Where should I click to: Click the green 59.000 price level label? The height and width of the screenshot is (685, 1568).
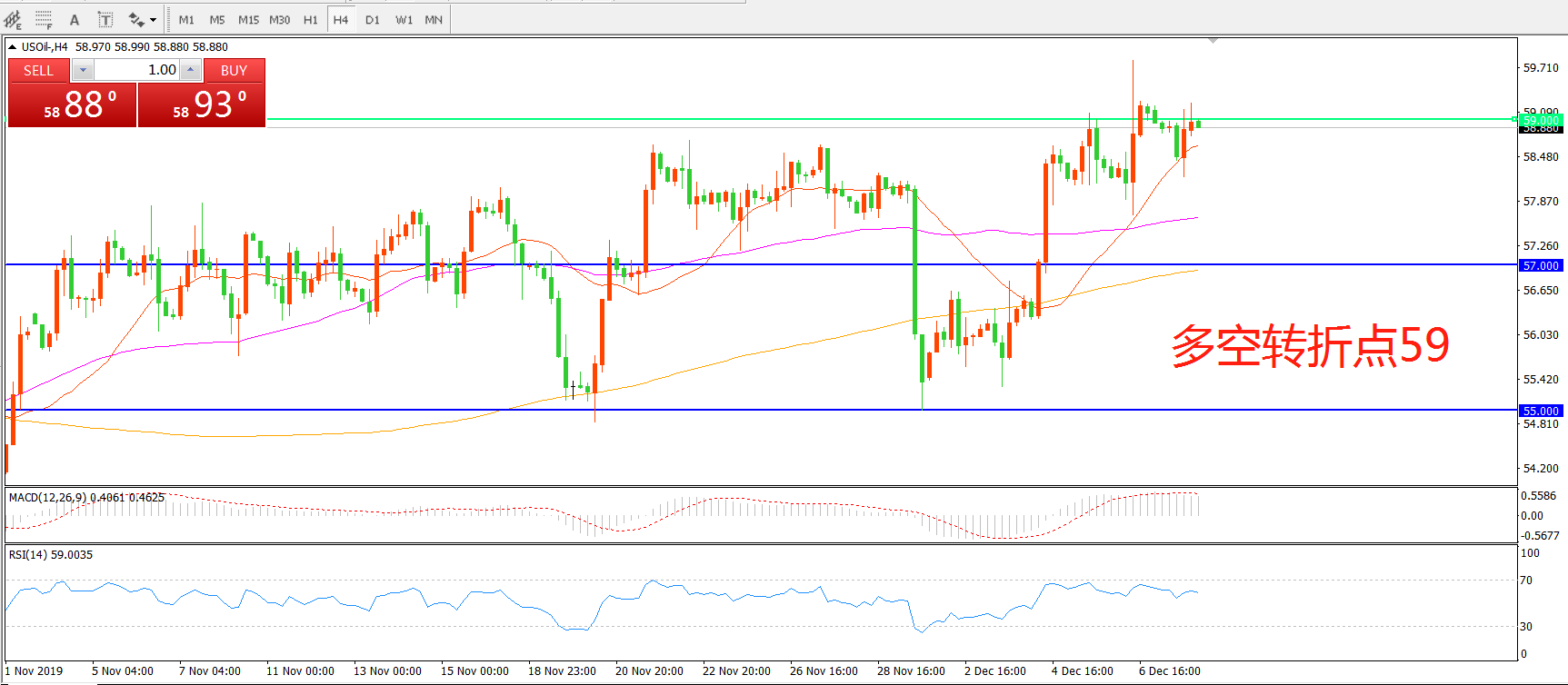point(1541,120)
